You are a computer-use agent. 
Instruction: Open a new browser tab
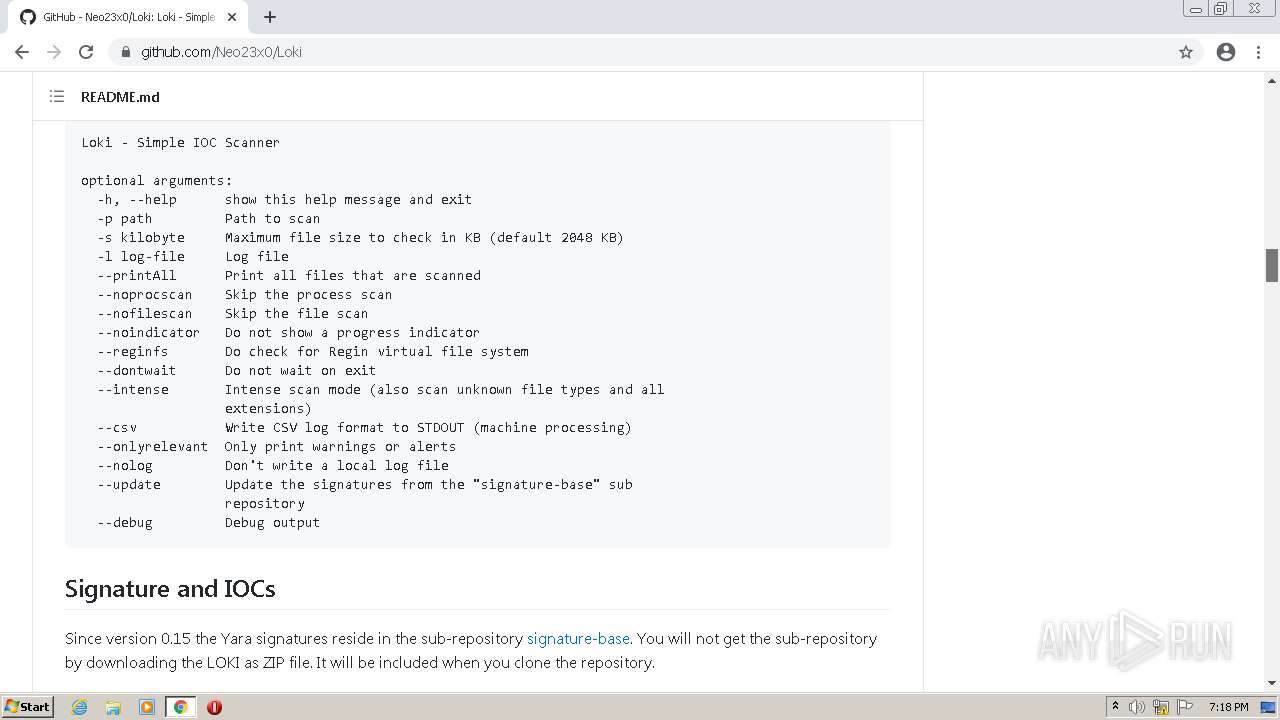270,17
